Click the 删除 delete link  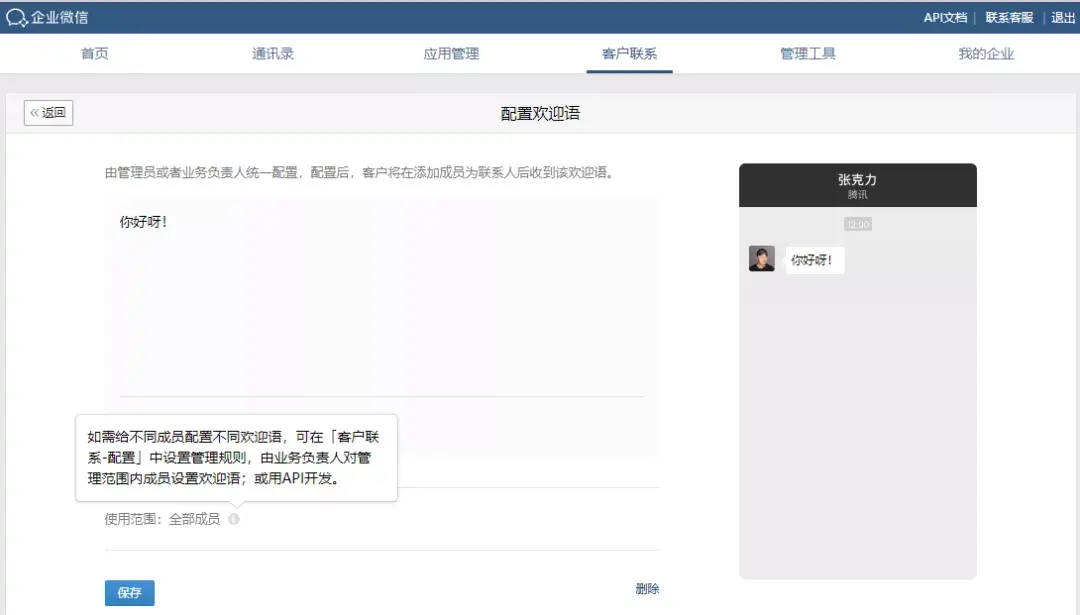pyautogui.click(x=649, y=590)
